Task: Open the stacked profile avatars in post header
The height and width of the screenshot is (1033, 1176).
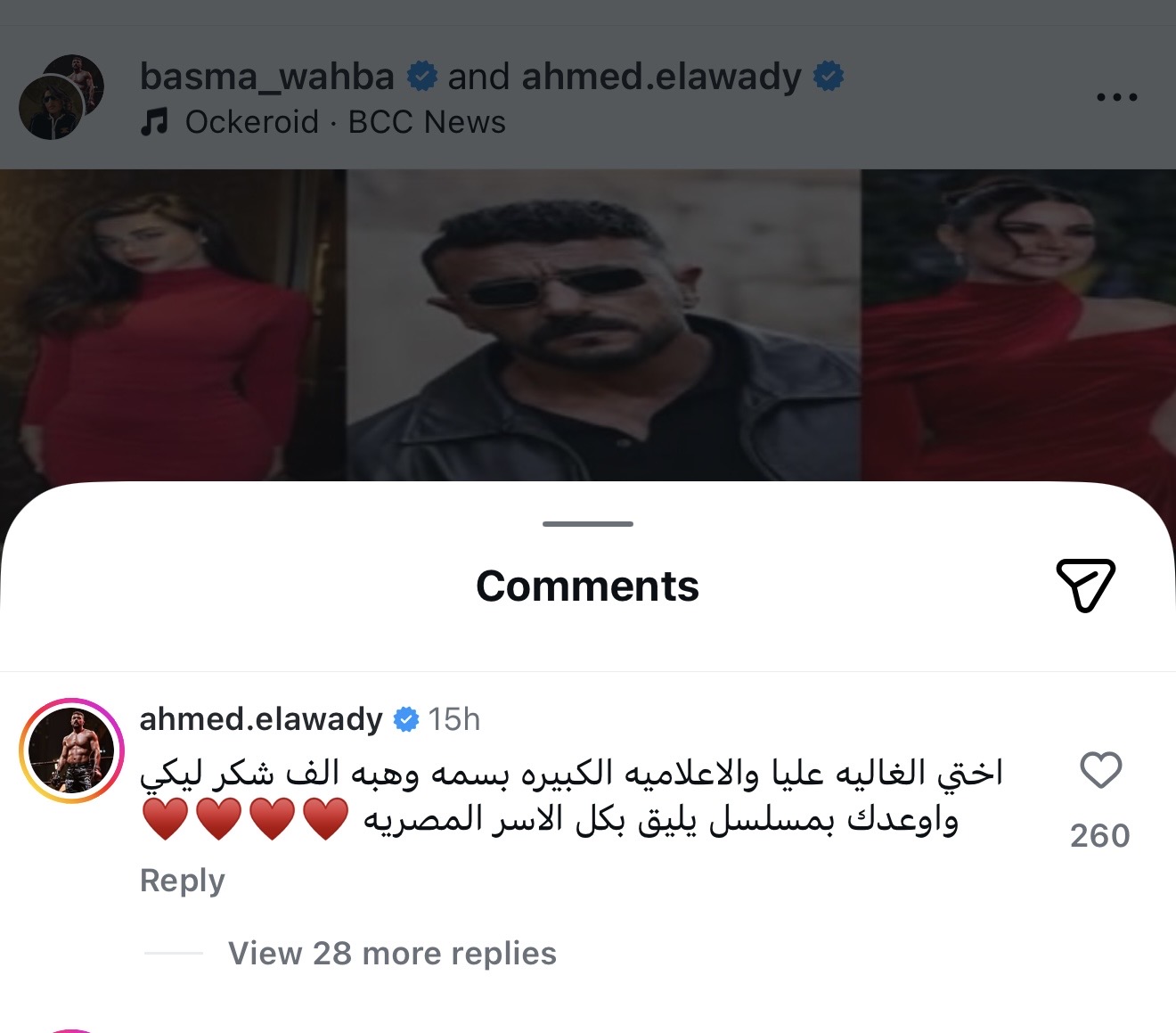Action: [x=61, y=97]
